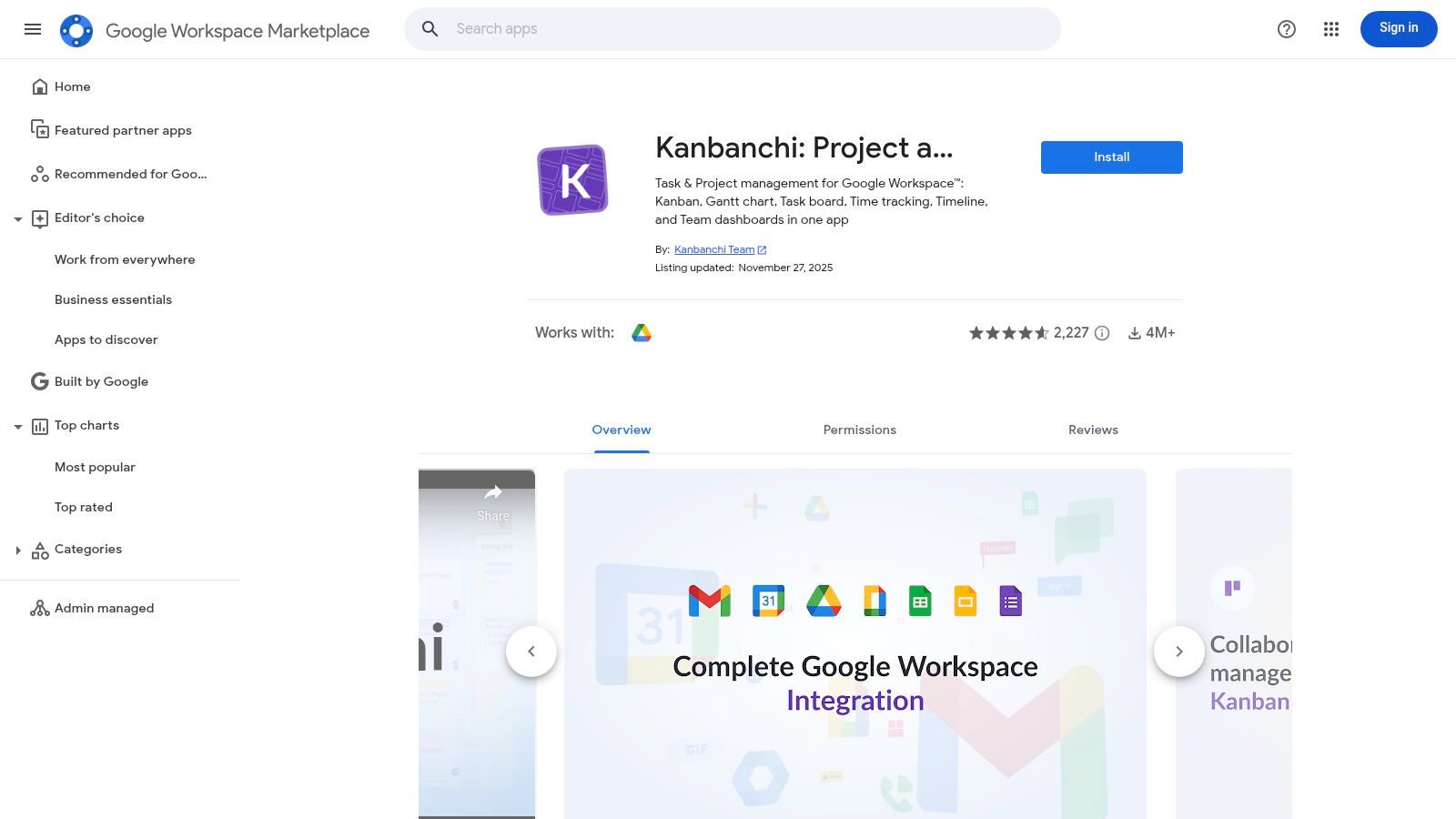Image resolution: width=1456 pixels, height=819 pixels.
Task: Click the Kanbanchi app logo
Action: (x=573, y=178)
